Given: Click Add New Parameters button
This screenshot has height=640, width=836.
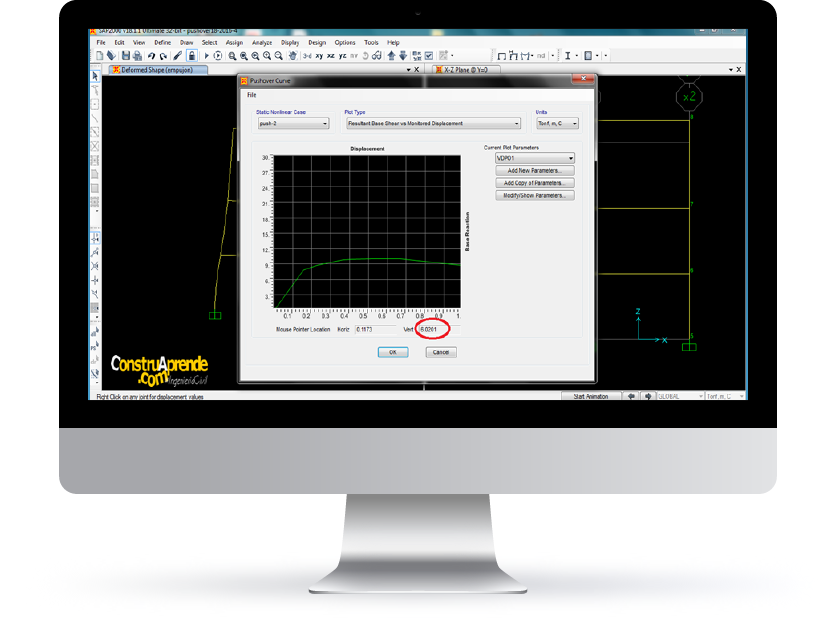Looking at the screenshot, I should point(535,171).
